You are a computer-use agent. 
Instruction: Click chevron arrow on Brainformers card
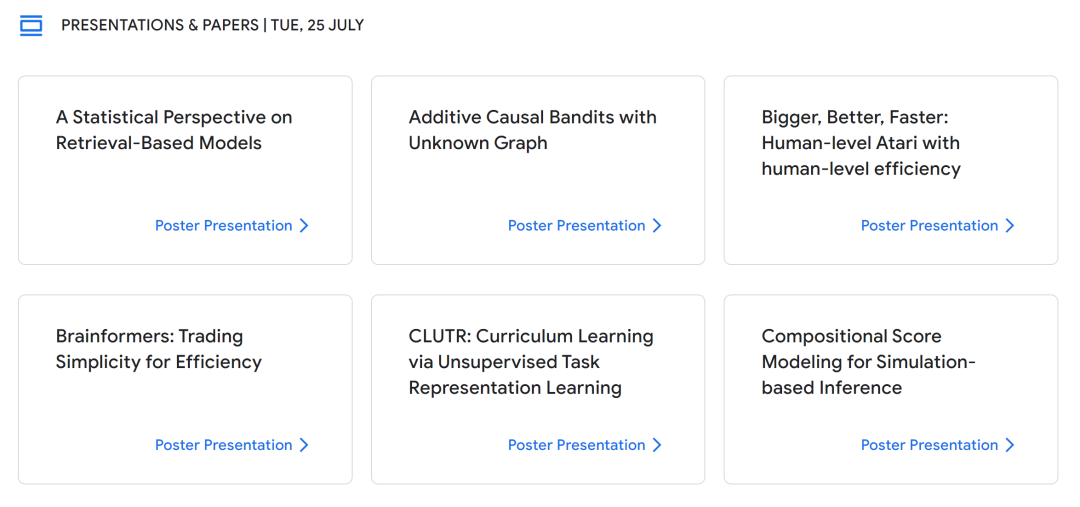(x=304, y=445)
